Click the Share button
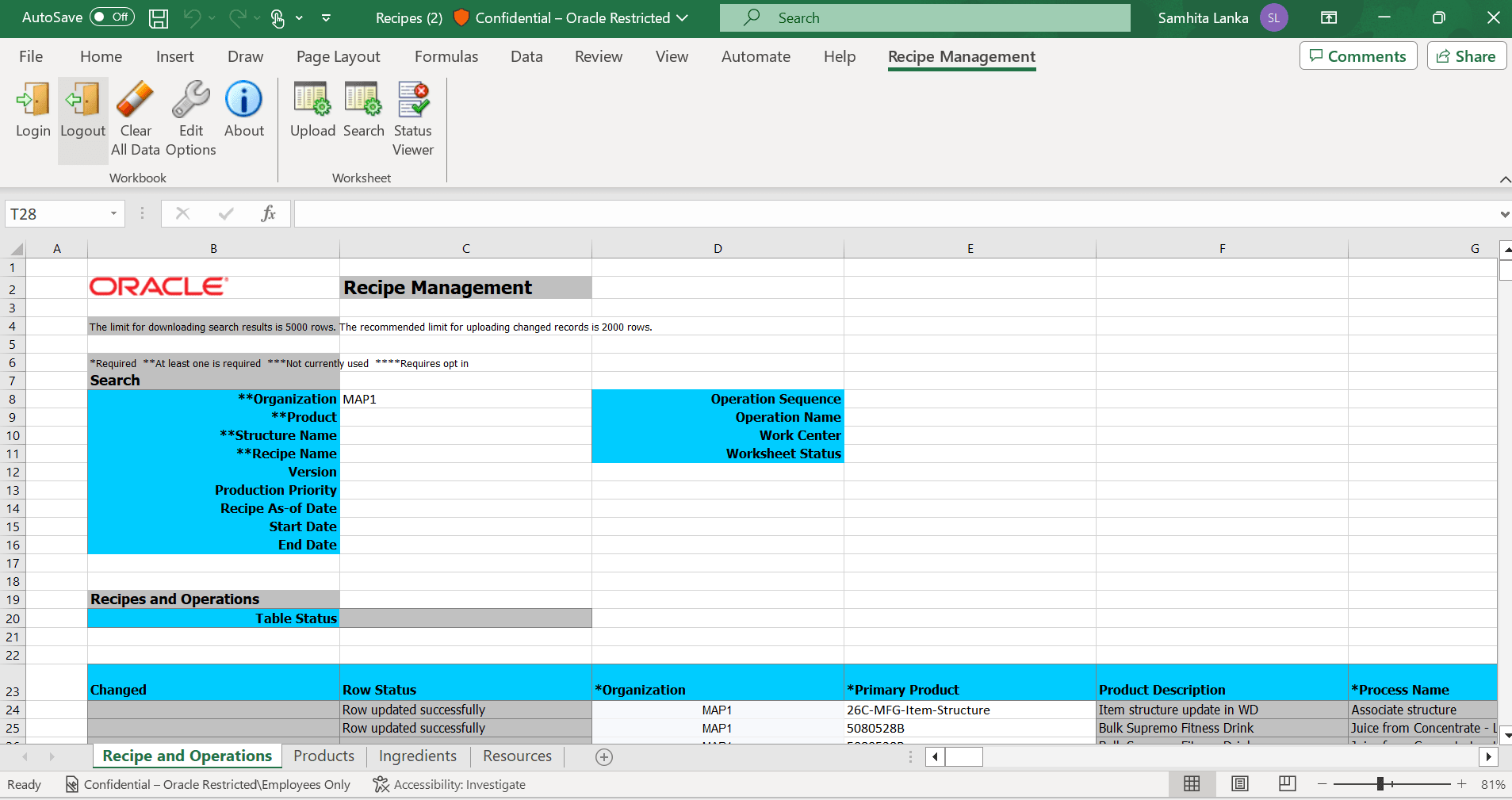This screenshot has height=800, width=1512. pyautogui.click(x=1466, y=56)
